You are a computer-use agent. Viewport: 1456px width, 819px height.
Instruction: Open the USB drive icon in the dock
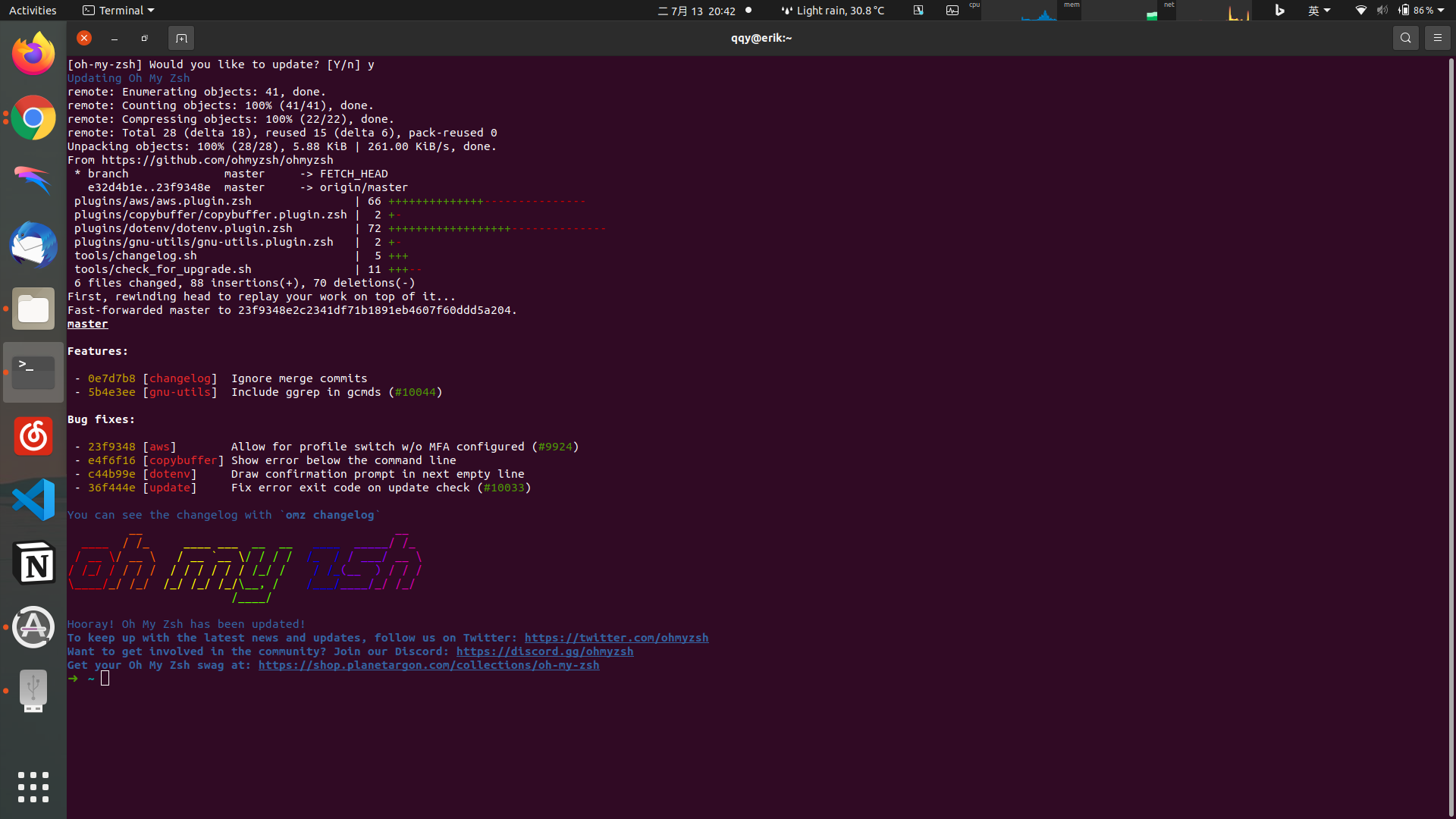click(33, 691)
